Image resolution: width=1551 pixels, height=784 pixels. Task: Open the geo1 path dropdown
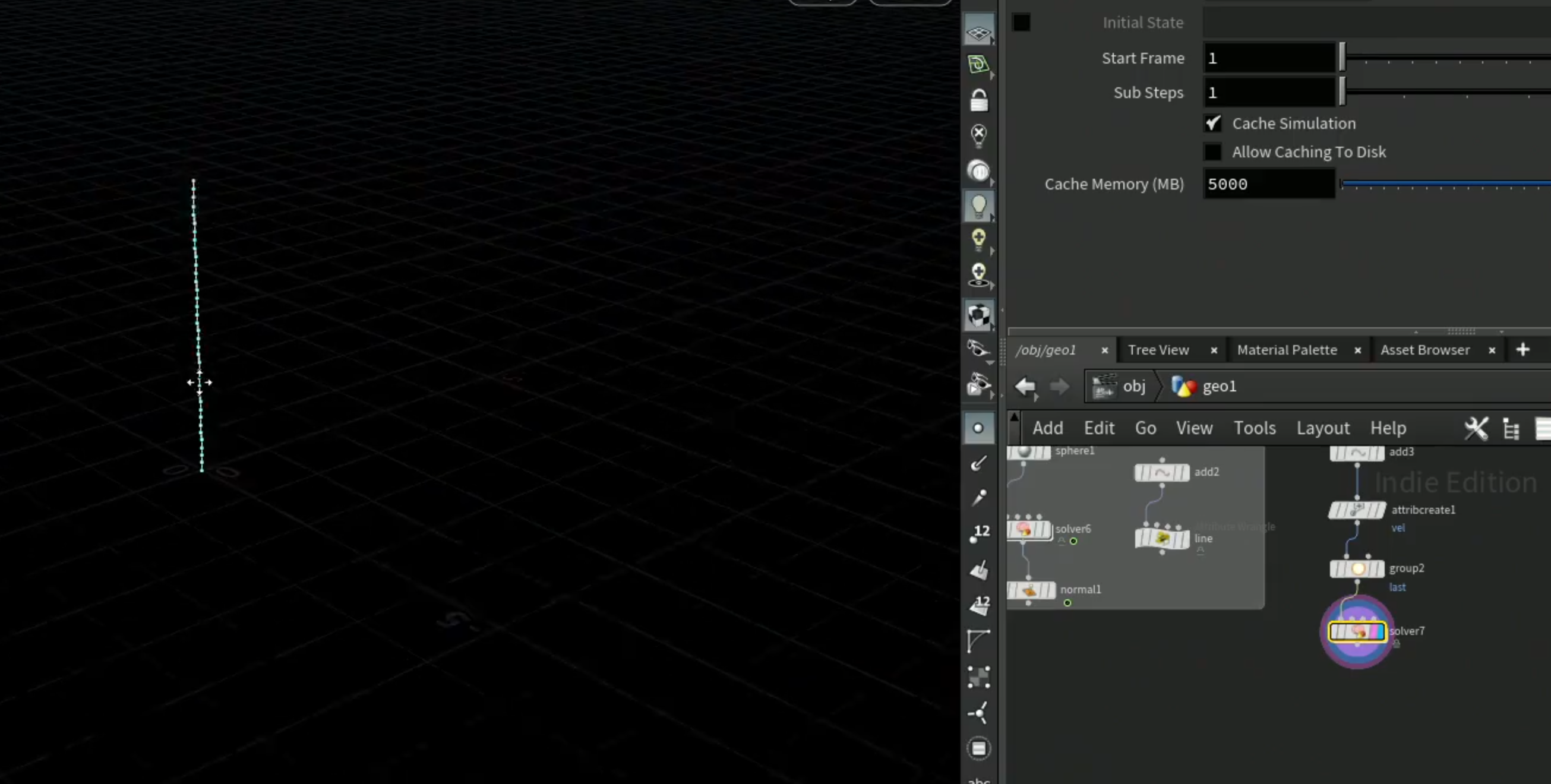pos(1204,387)
